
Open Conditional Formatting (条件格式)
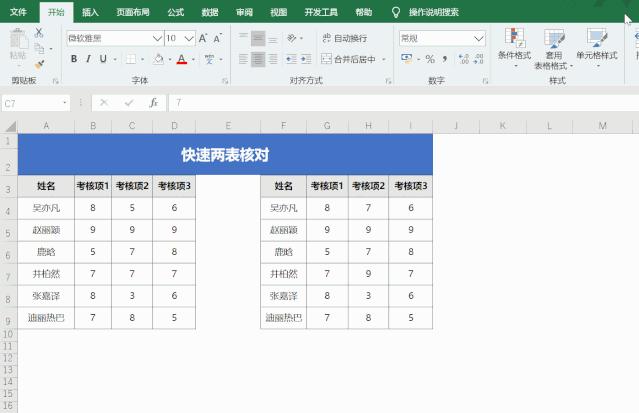point(514,47)
